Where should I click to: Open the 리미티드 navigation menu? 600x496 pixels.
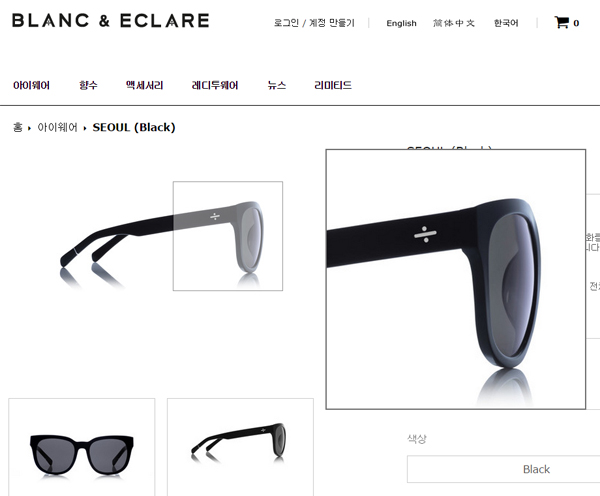[333, 85]
